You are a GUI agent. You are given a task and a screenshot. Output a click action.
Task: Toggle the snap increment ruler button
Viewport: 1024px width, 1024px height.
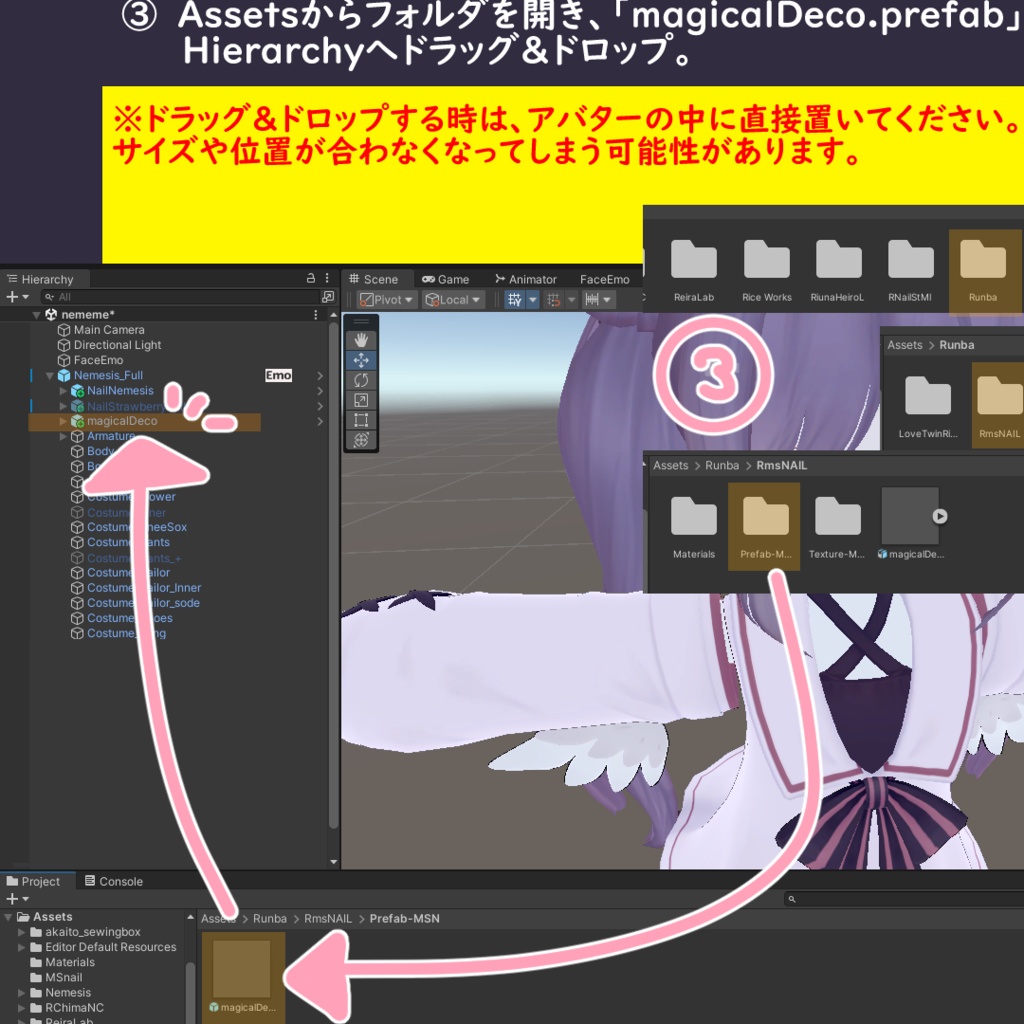click(592, 299)
